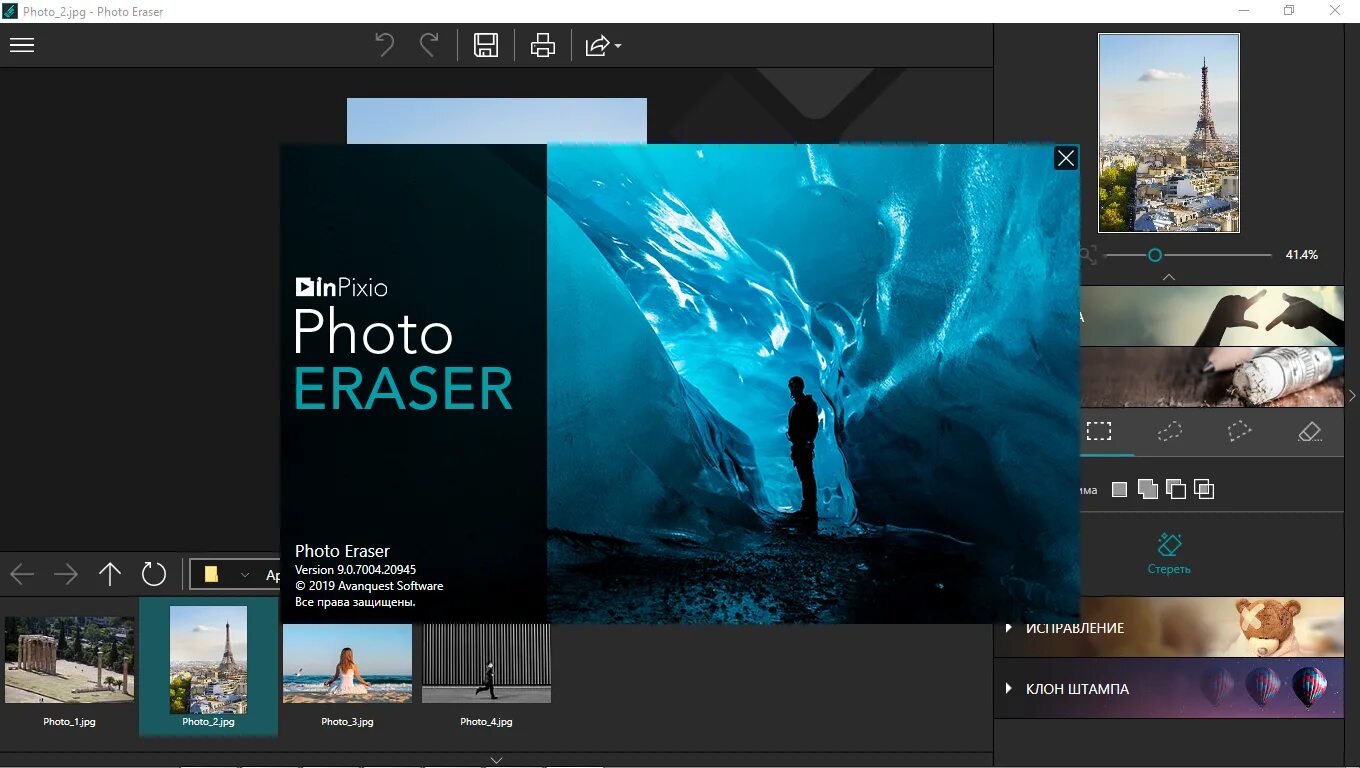Collapse file browser with bottom chevron
Screen dimensions: 1360x768
click(496, 760)
